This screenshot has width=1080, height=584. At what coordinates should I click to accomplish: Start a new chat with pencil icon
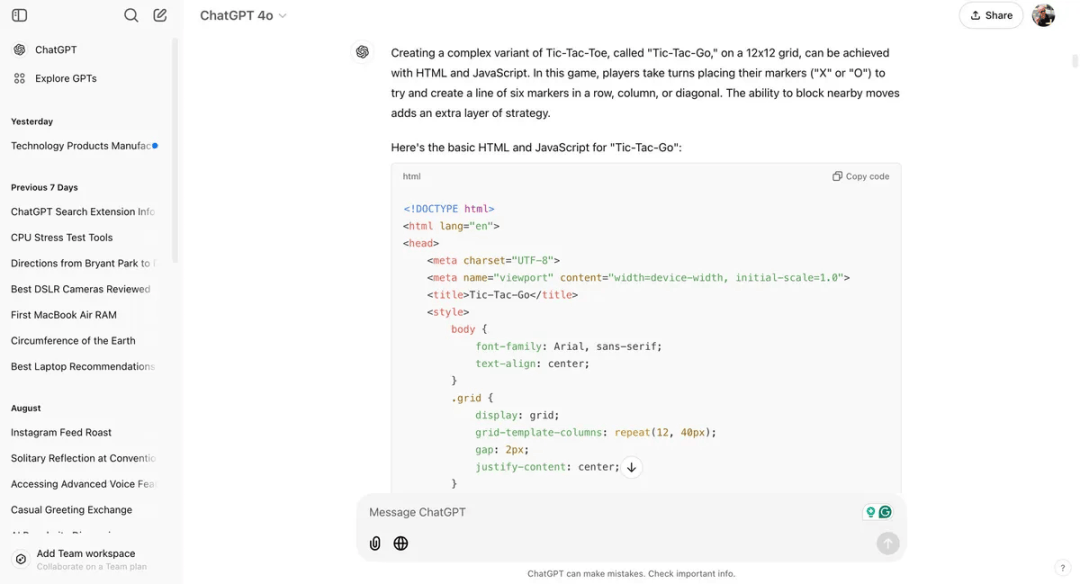pos(160,15)
